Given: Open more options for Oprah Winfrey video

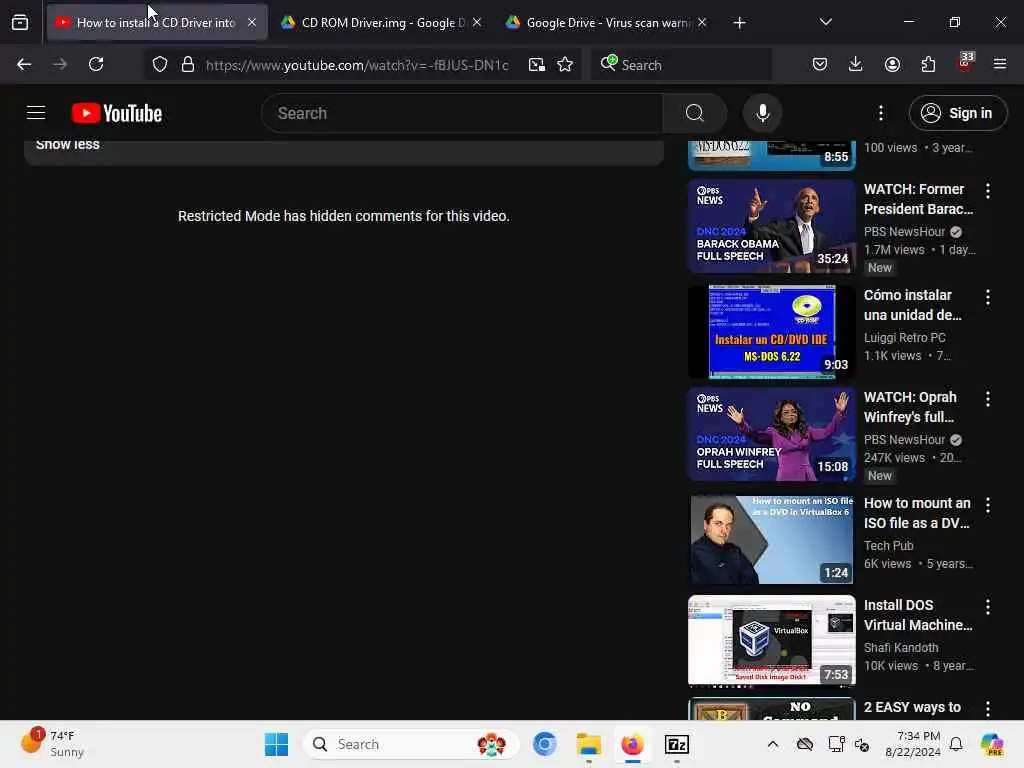Looking at the screenshot, I should click(x=987, y=399).
